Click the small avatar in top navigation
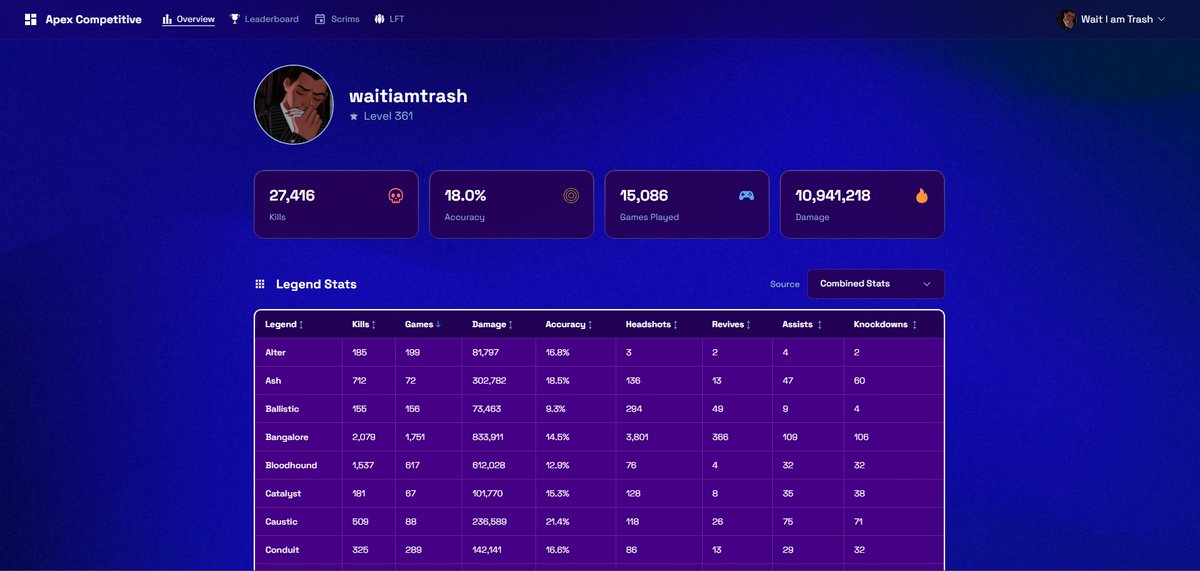 (x=1067, y=19)
